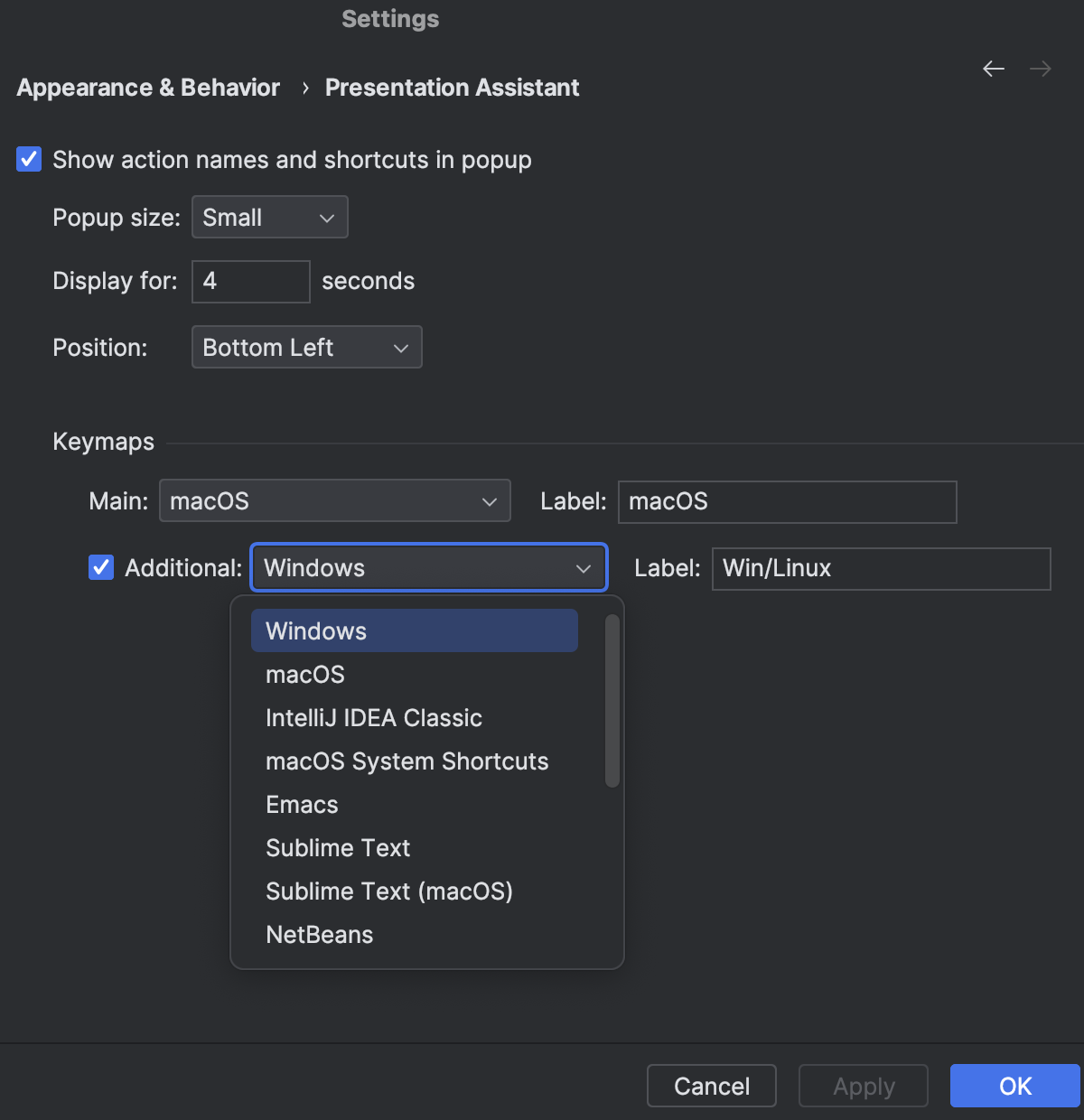Screen dimensions: 1084x1120
Task: Open the Position dropdown
Action: point(306,347)
